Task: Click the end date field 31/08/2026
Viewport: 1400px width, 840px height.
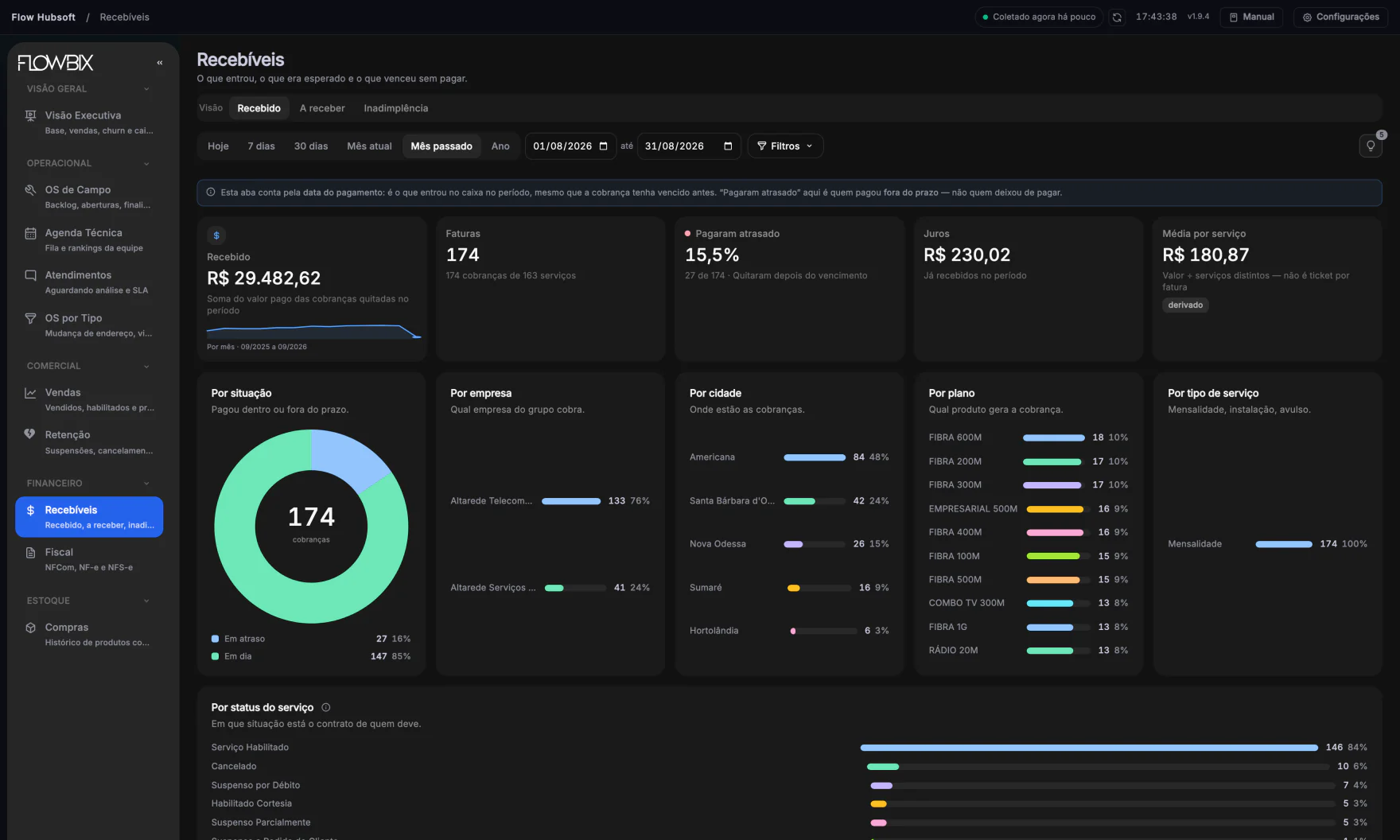Action: [x=689, y=146]
